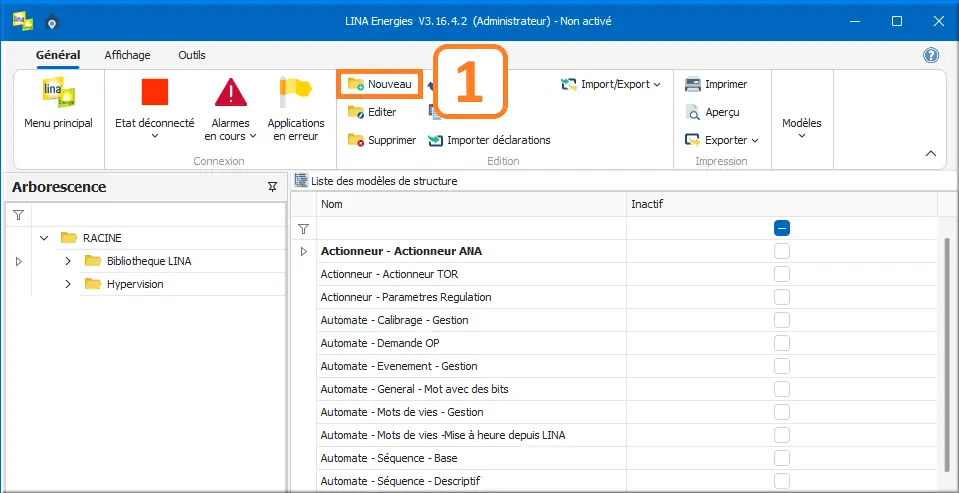Click the location pin icon in title bar

coord(53,23)
